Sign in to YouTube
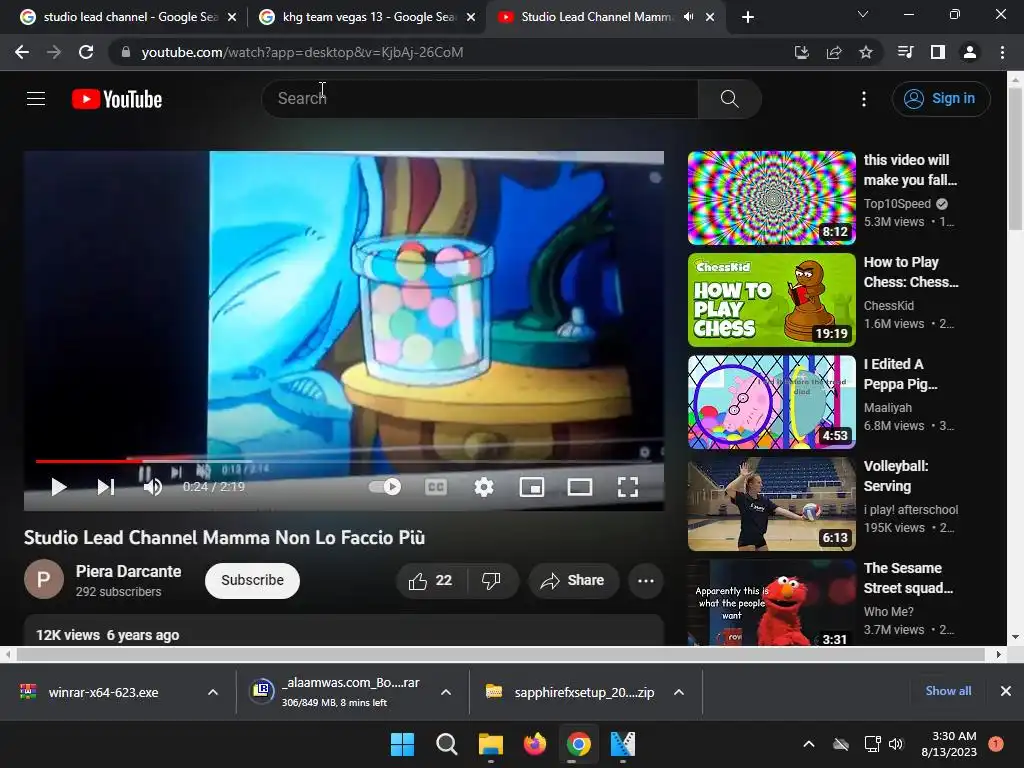1024x768 pixels. [940, 99]
